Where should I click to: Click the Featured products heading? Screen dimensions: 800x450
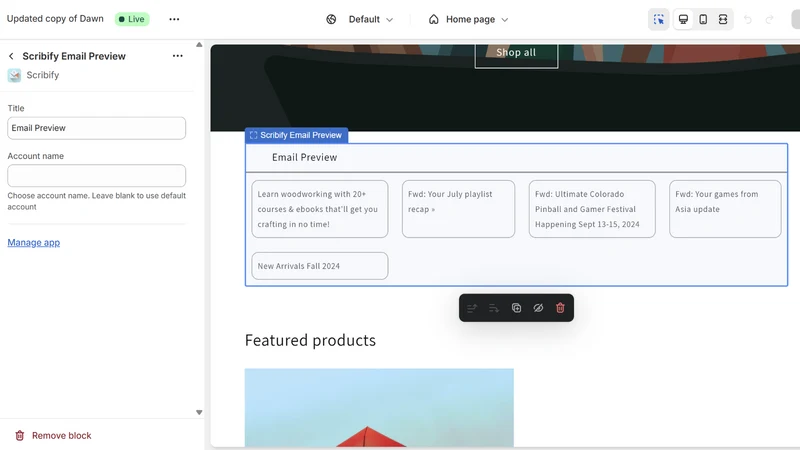pyautogui.click(x=310, y=340)
